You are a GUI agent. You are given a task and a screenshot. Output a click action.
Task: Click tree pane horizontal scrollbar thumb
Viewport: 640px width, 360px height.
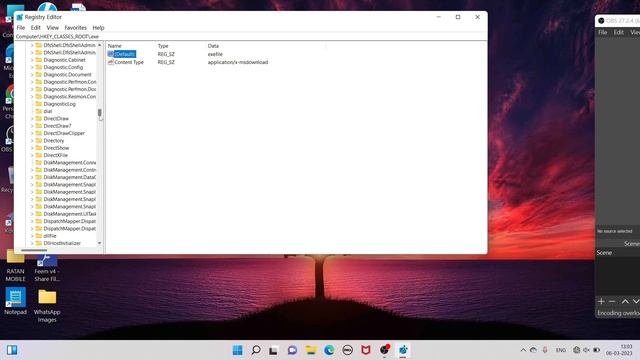(x=34, y=250)
